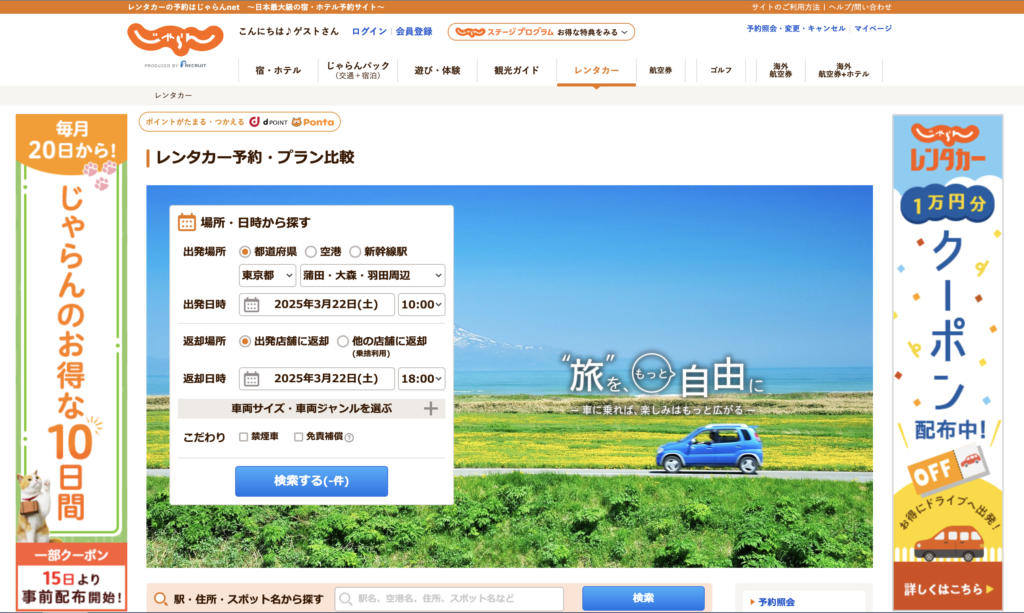The image size is (1024, 613).
Task: Expand the ステージプログラム dropdown
Action: click(x=541, y=32)
